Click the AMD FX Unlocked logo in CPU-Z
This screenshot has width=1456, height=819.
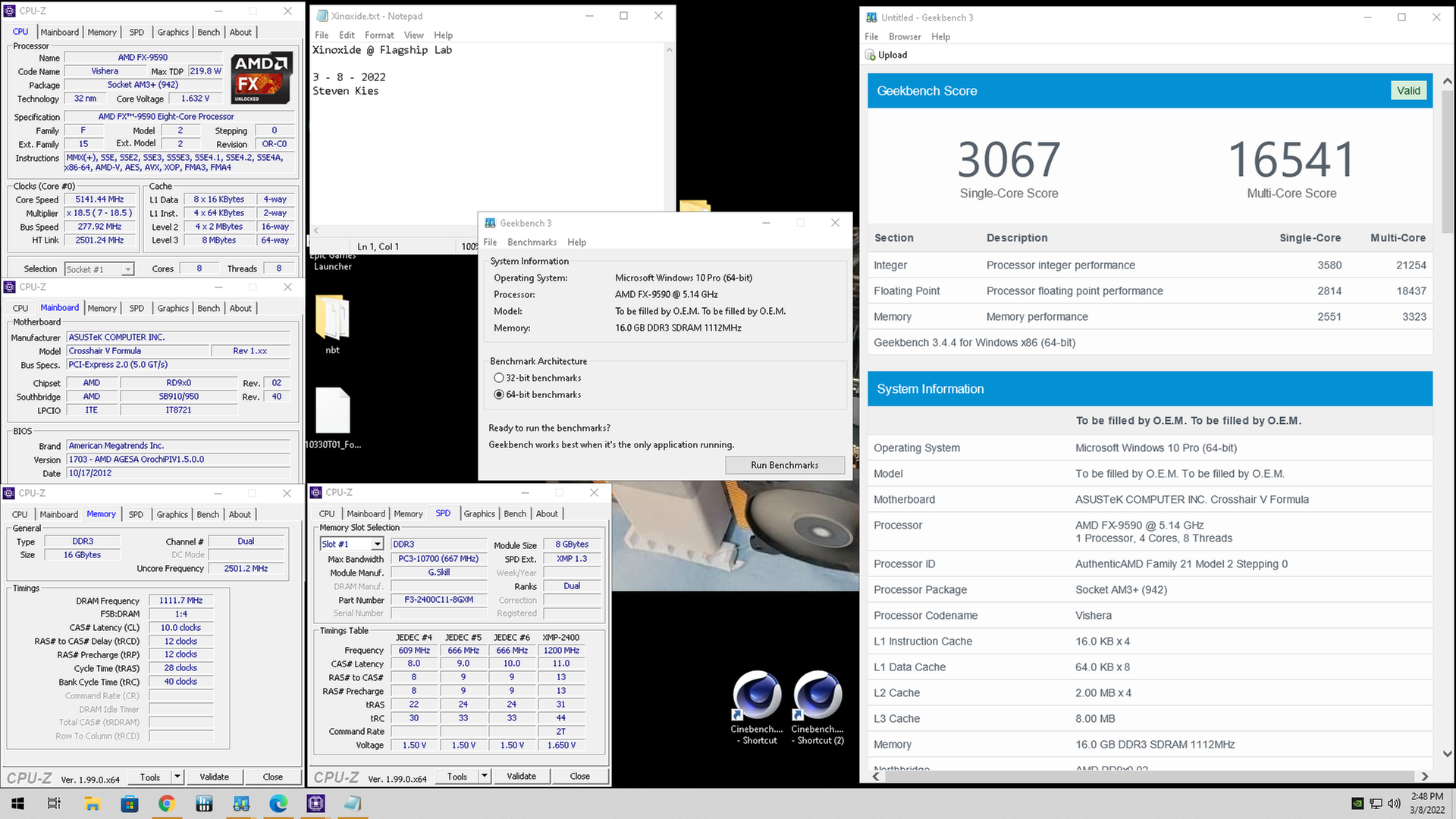pos(262,77)
